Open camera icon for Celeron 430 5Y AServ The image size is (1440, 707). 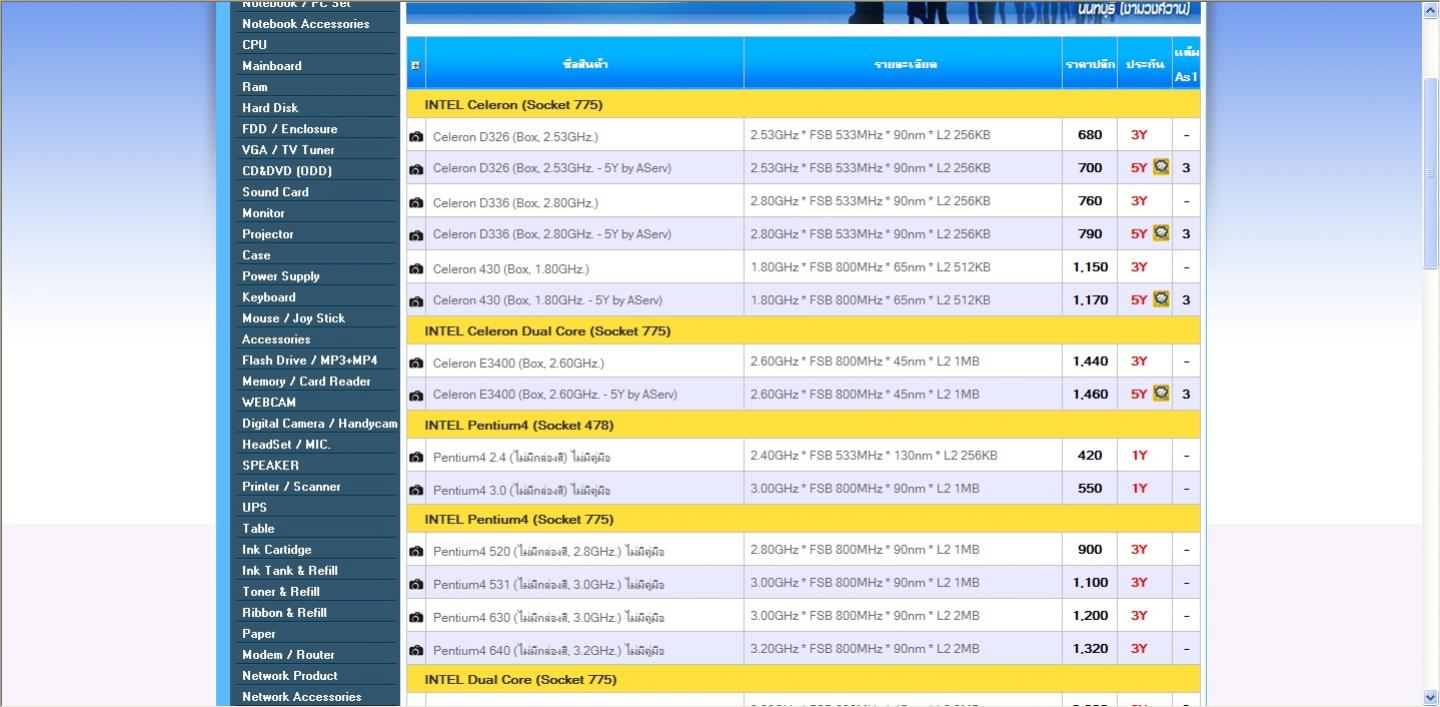click(x=416, y=301)
